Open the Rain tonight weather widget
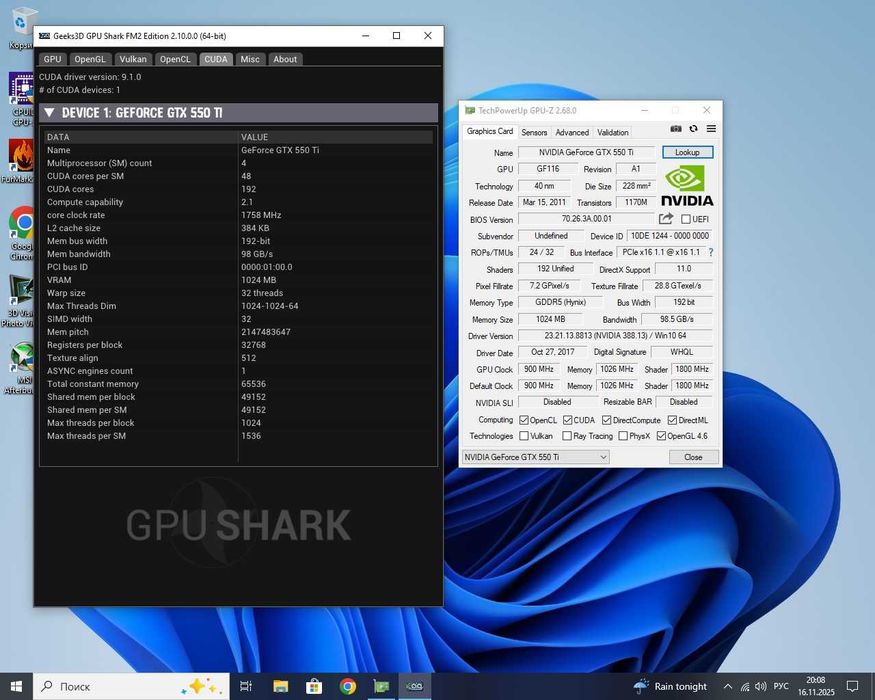875x700 pixels. 671,686
